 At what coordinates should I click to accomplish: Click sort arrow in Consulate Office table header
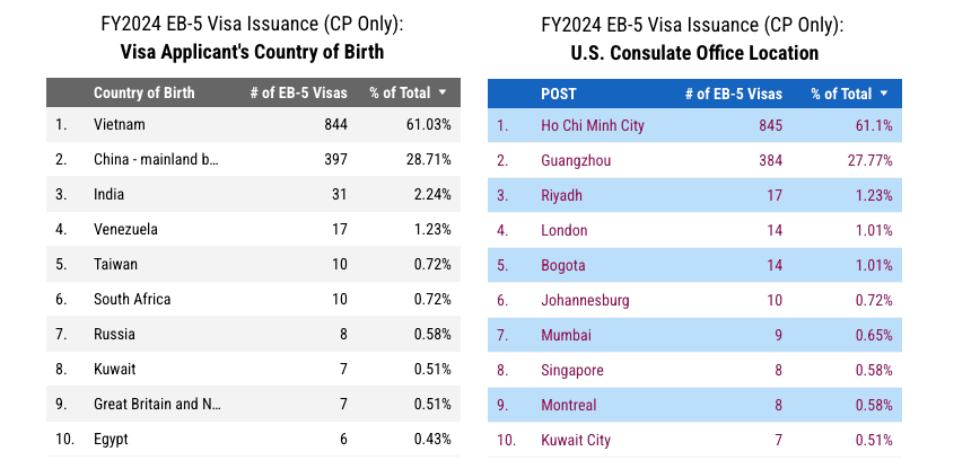[x=883, y=94]
